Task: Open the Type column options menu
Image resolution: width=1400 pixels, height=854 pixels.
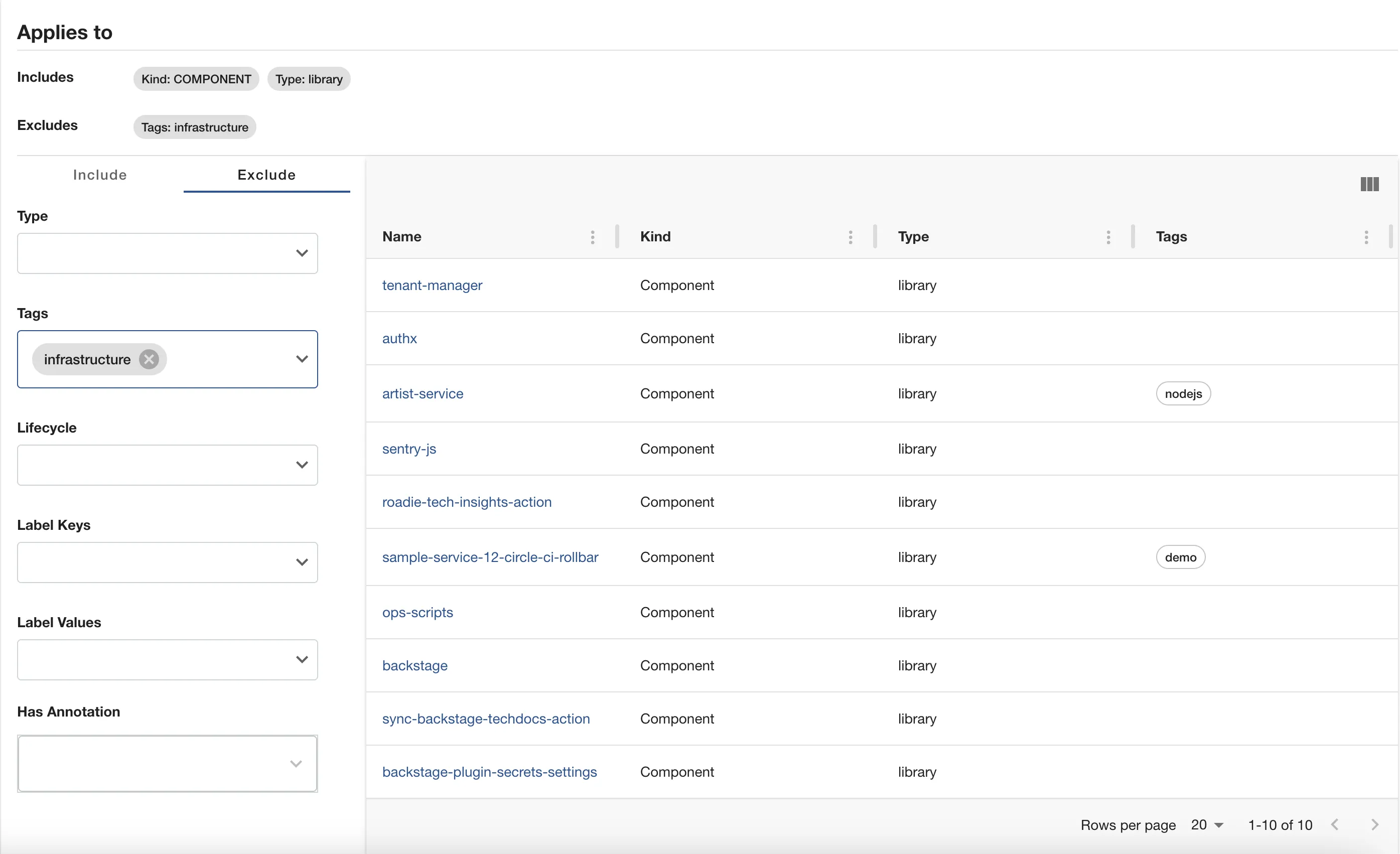Action: coord(1108,237)
